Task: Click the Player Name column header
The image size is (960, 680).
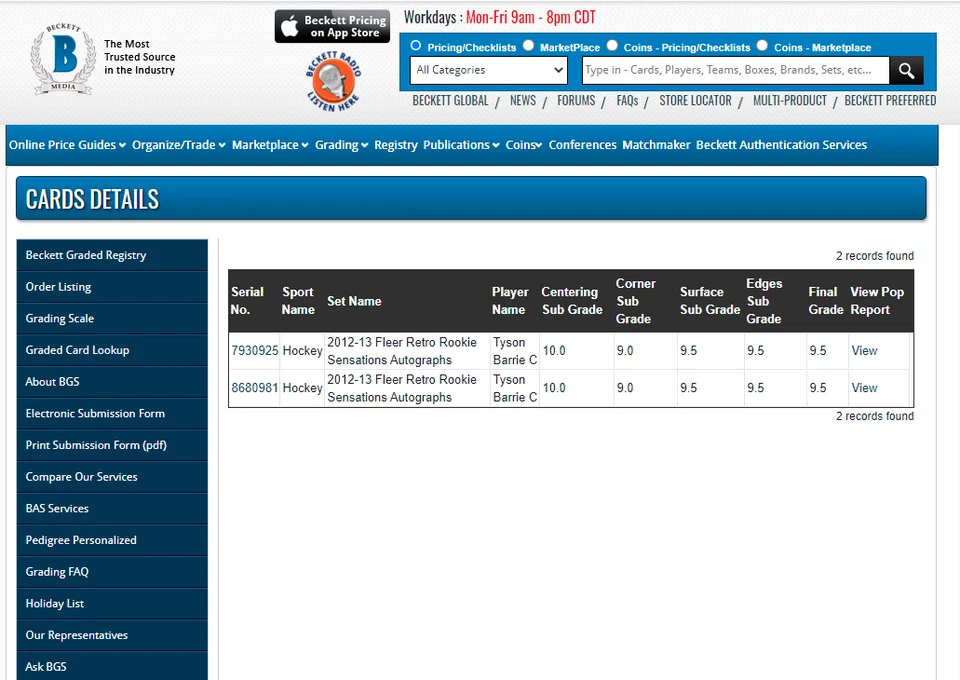Action: (x=510, y=301)
